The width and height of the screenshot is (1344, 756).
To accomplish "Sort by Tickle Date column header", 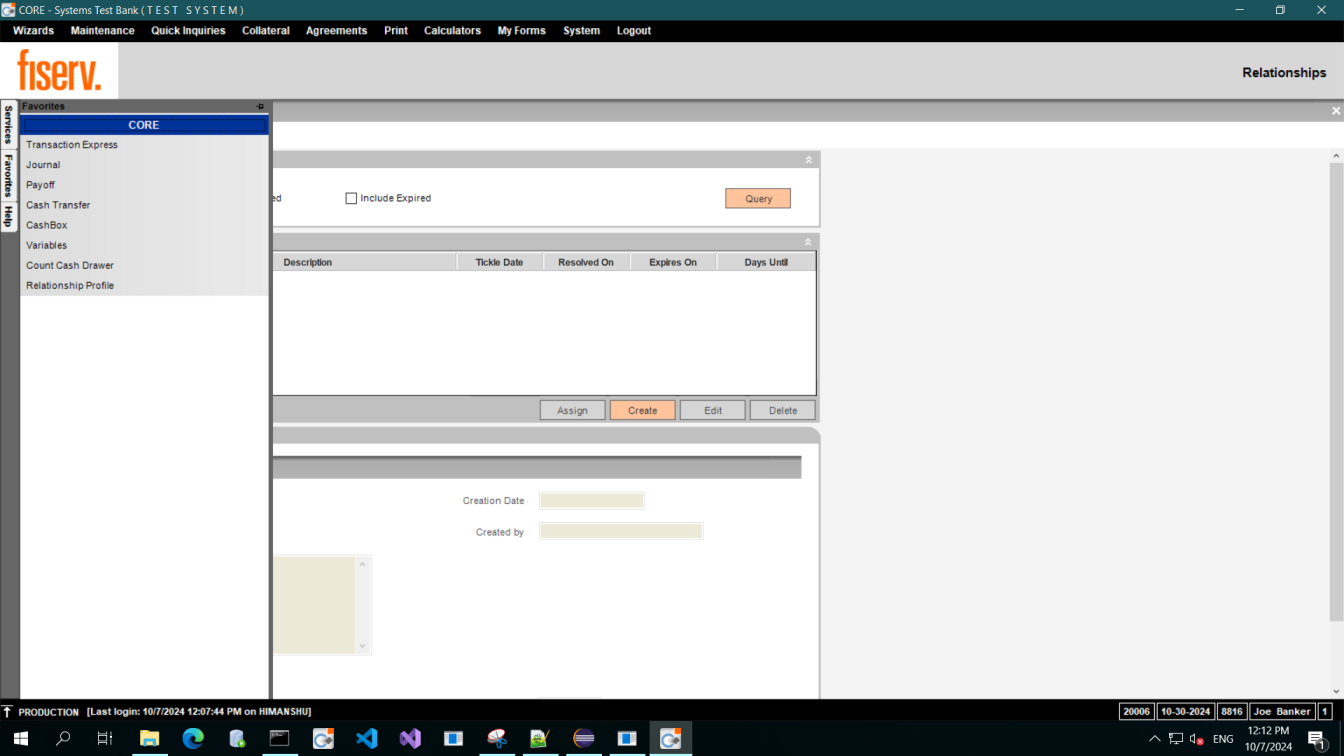I will [x=499, y=262].
